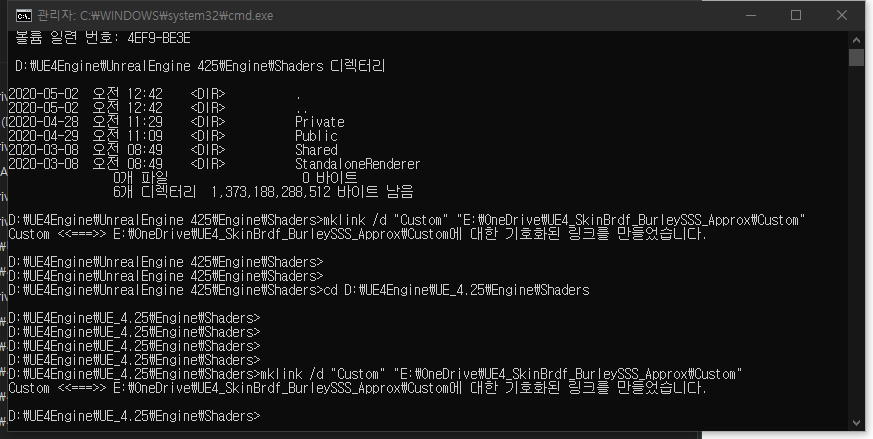Click the 1,373,188,288,512 bytes free line
The image size is (873, 439).
click(x=263, y=191)
